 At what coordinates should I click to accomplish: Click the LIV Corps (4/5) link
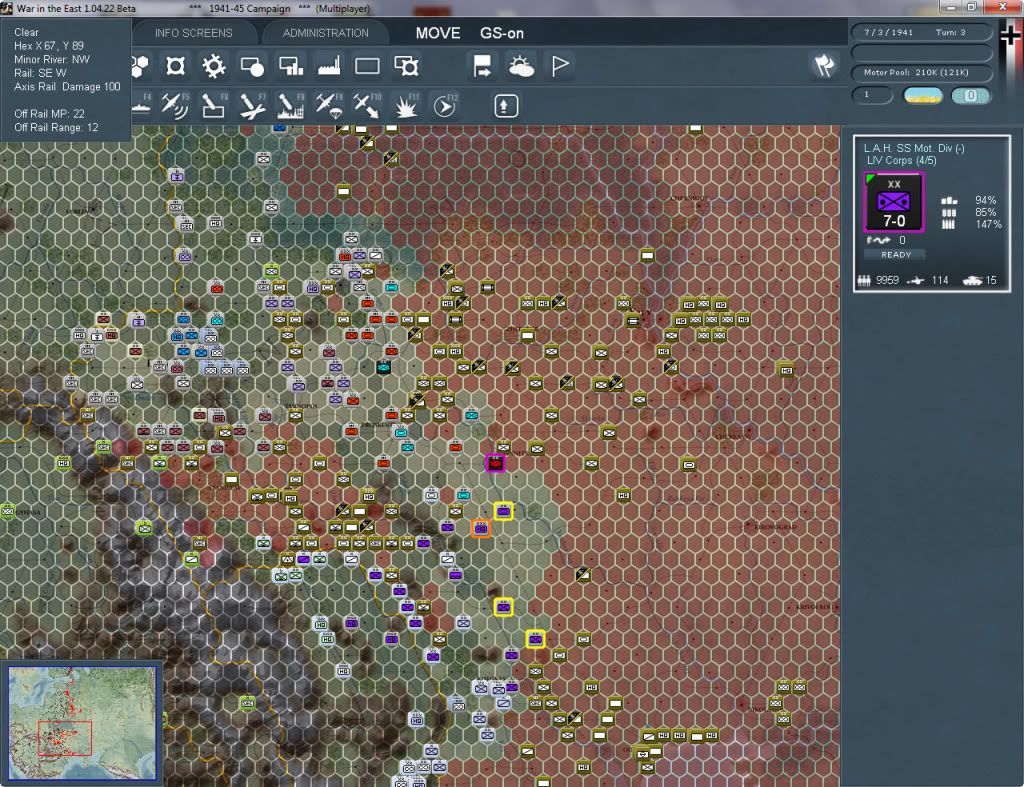(x=901, y=161)
